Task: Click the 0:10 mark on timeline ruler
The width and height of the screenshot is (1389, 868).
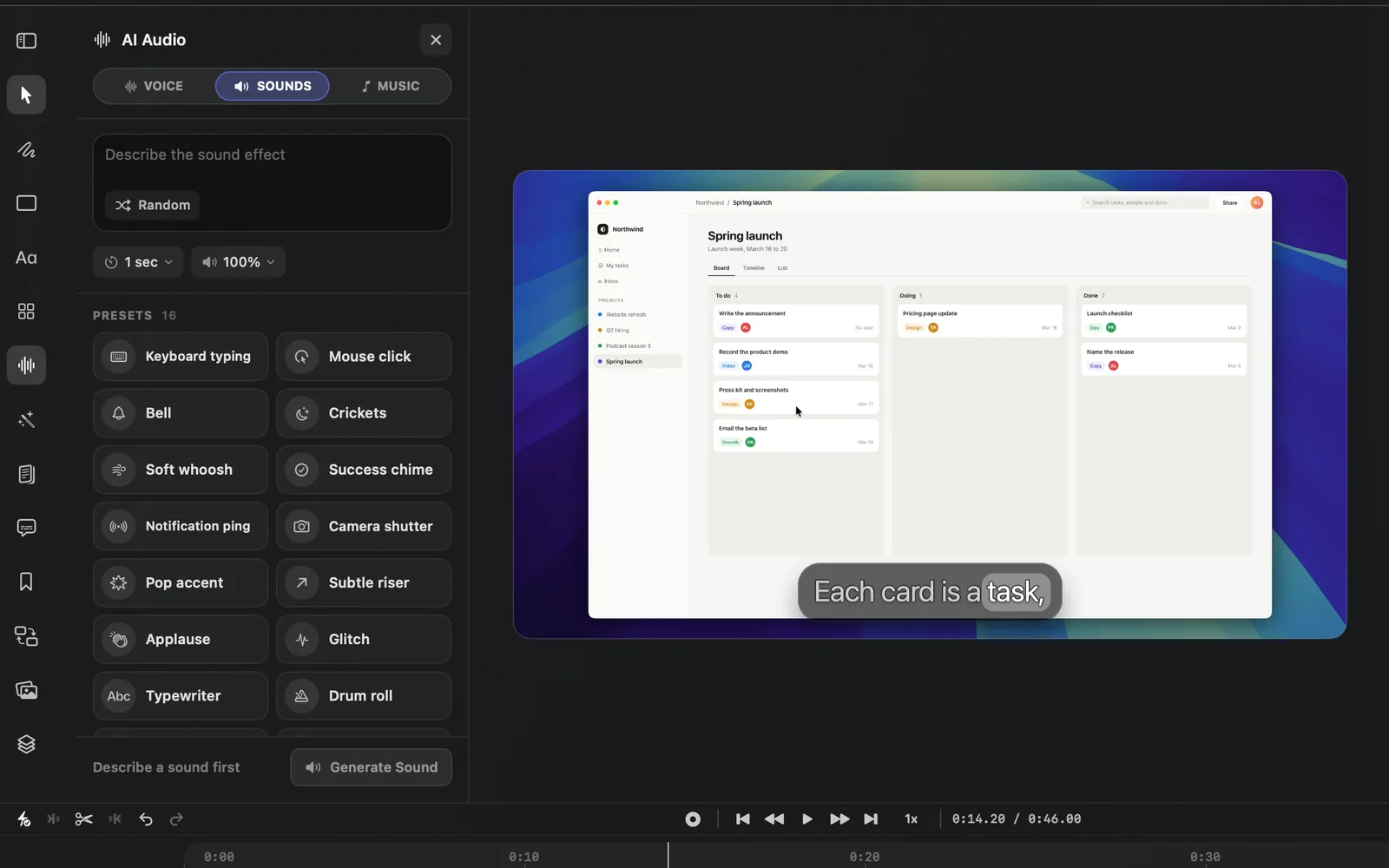Action: point(523,857)
